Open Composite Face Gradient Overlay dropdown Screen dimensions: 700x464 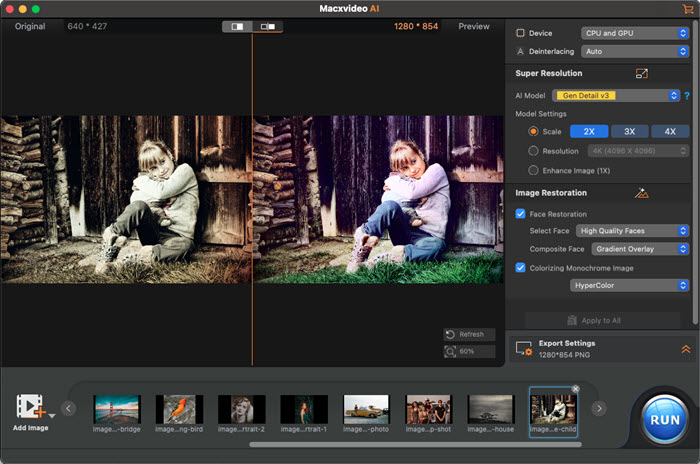pyautogui.click(x=640, y=249)
